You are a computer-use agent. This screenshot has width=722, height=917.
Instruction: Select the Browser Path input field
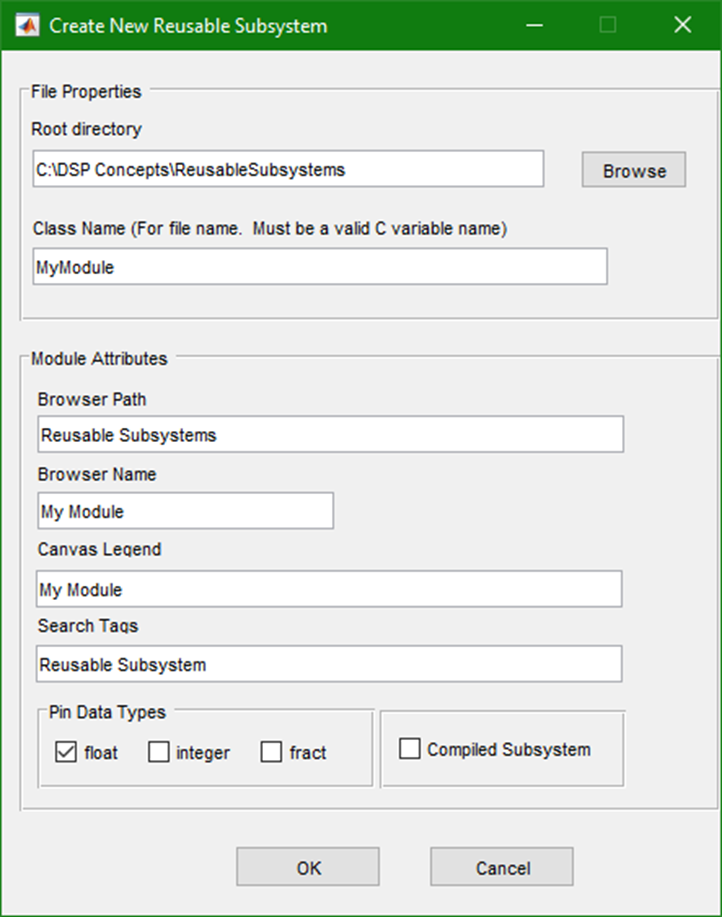point(330,435)
